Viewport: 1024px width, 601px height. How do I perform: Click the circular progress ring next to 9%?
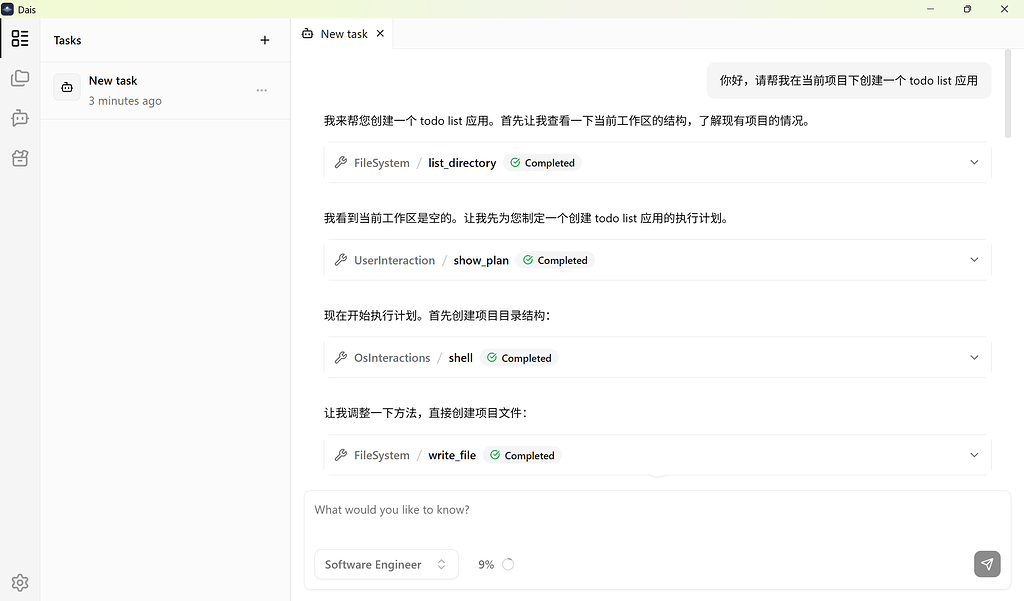tap(508, 564)
